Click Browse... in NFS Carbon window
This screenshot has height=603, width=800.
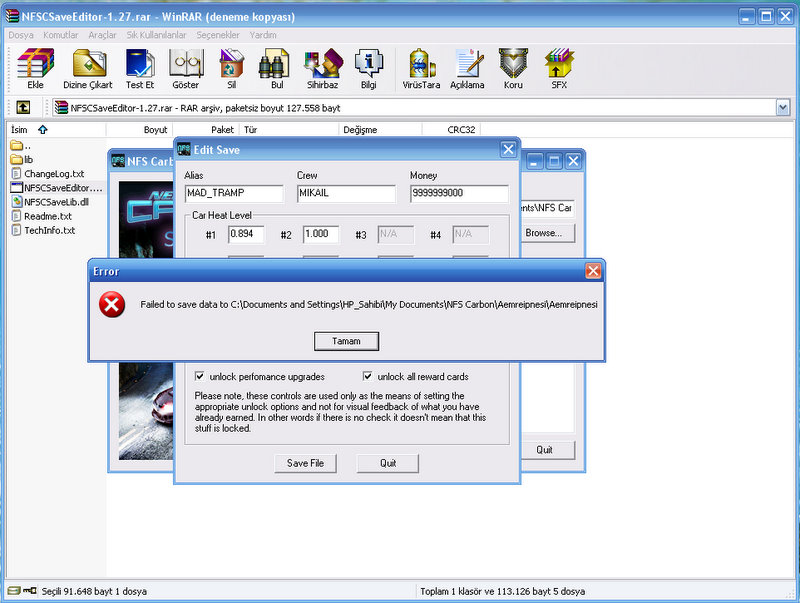coord(547,233)
